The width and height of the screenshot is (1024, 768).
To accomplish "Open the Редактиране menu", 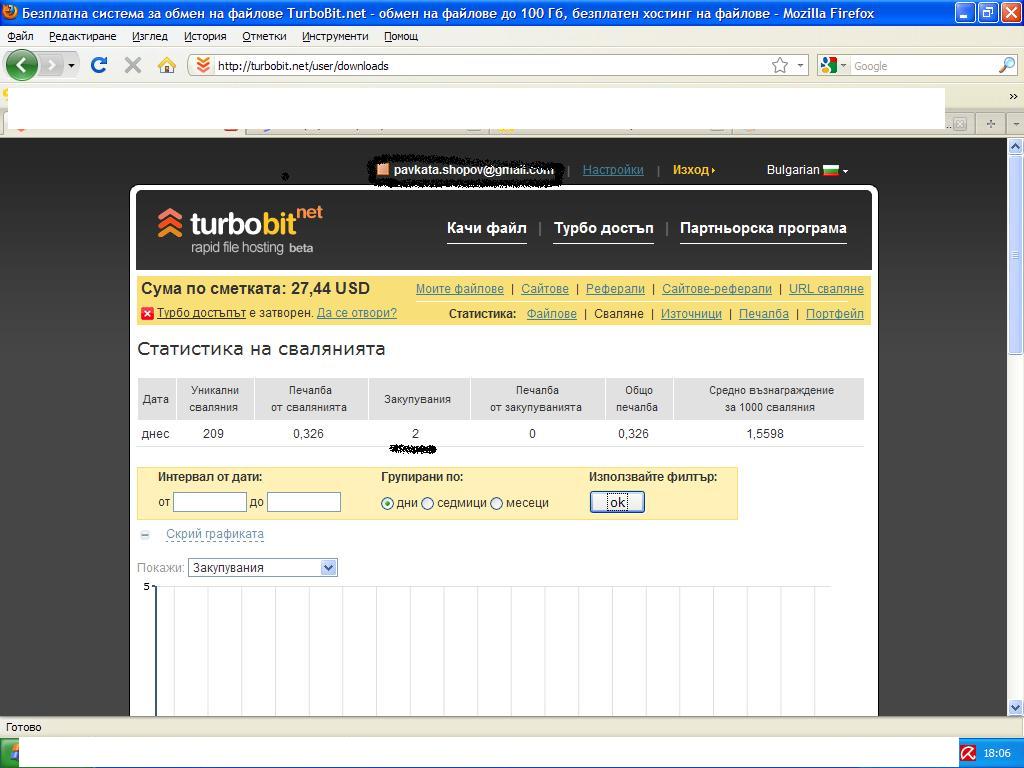I will [x=83, y=36].
